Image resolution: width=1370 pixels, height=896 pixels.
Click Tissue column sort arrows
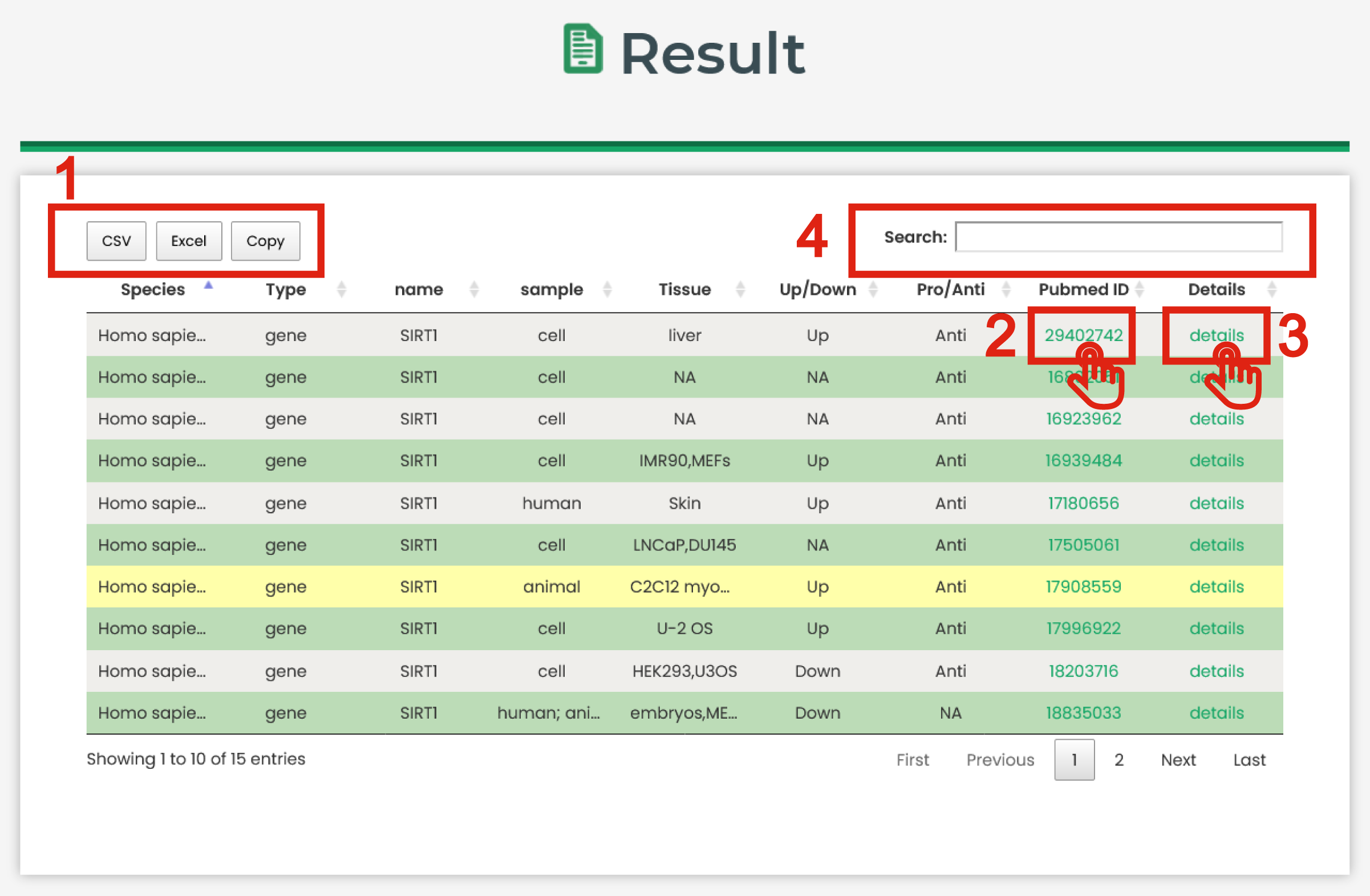[x=740, y=289]
